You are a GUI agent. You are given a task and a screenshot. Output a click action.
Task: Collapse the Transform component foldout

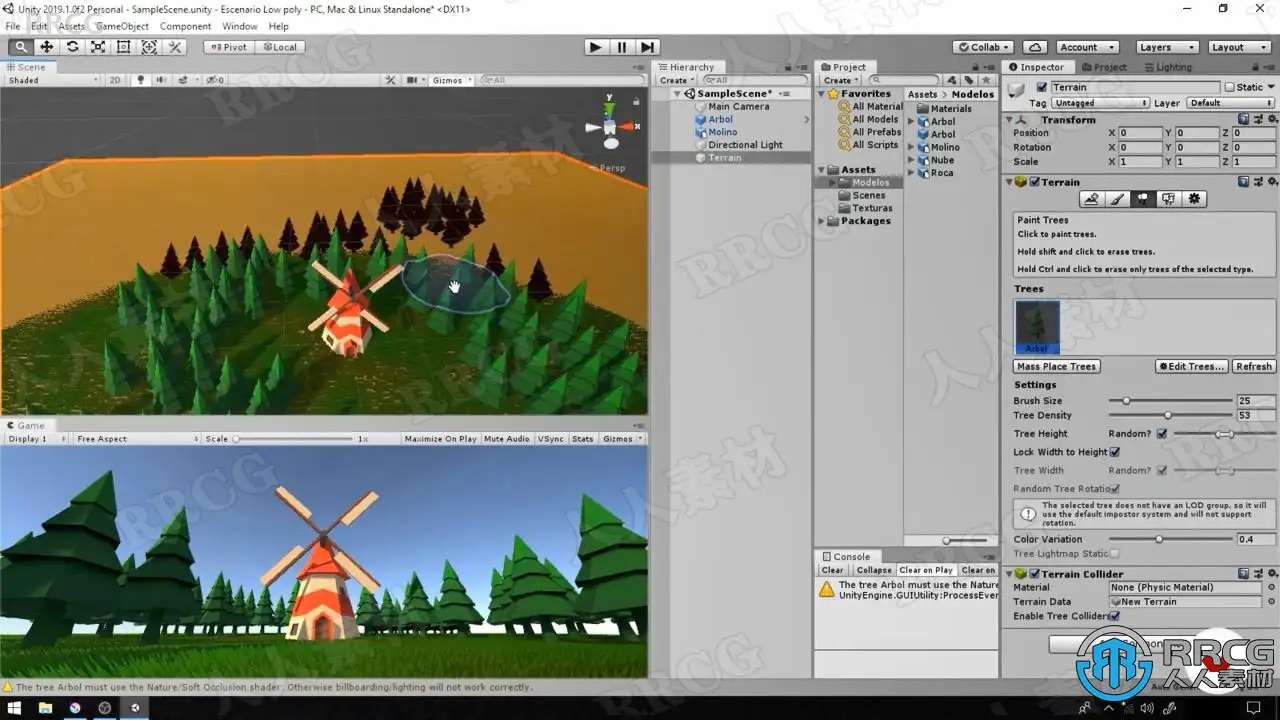click(1009, 120)
